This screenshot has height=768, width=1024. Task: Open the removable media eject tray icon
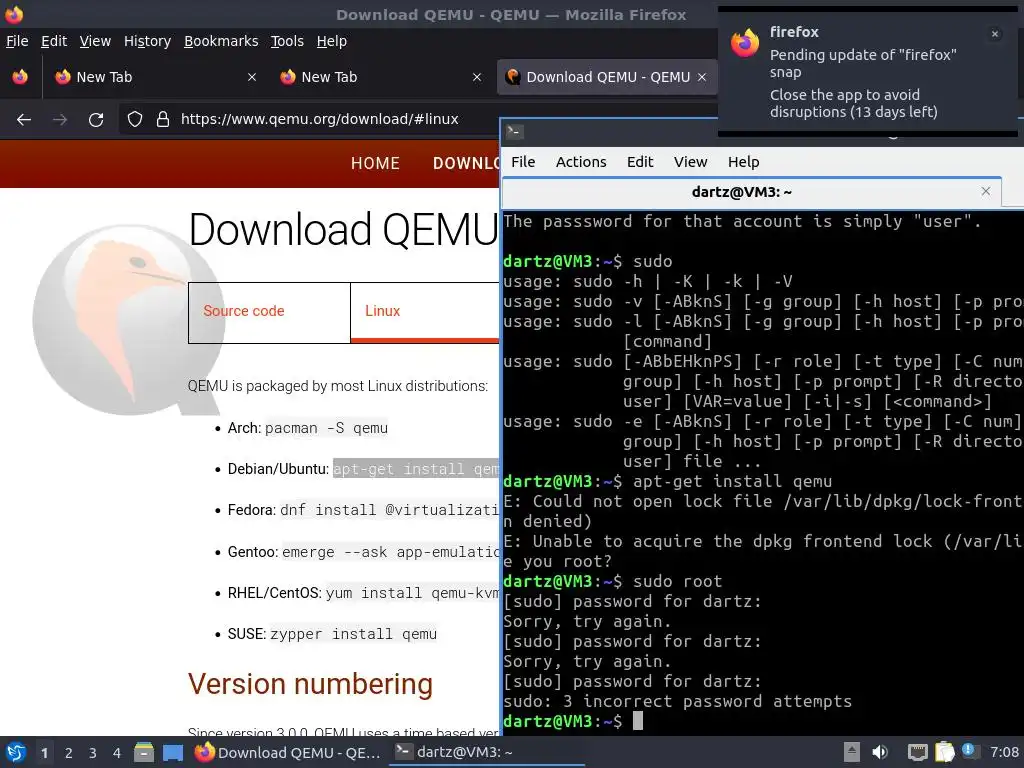852,752
